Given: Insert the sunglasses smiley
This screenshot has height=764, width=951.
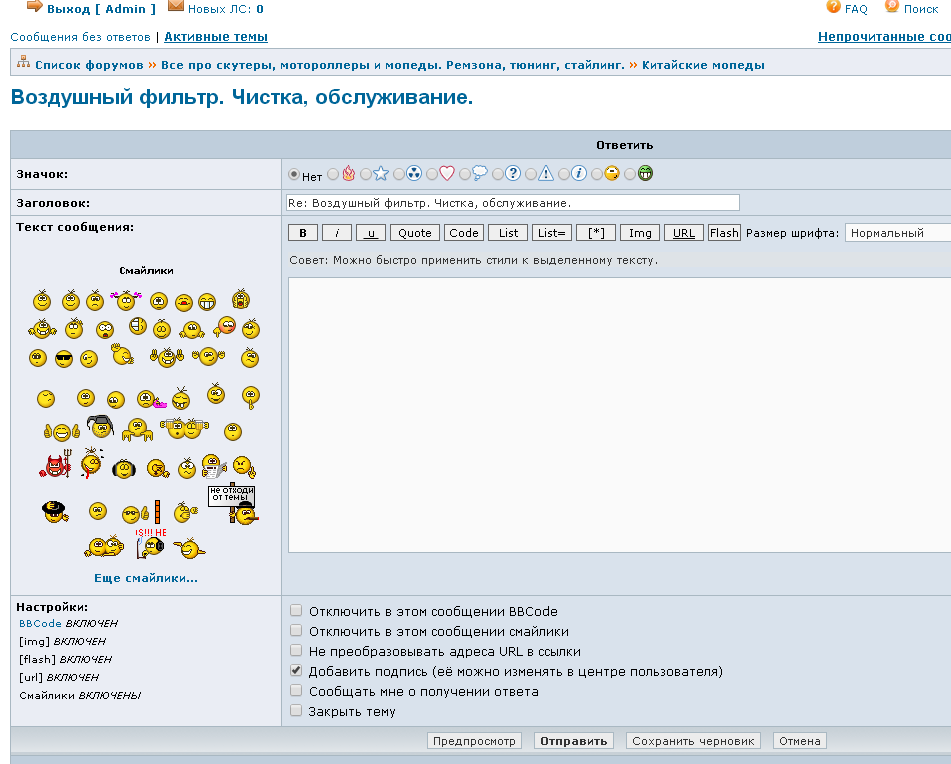Looking at the screenshot, I should tap(64, 359).
